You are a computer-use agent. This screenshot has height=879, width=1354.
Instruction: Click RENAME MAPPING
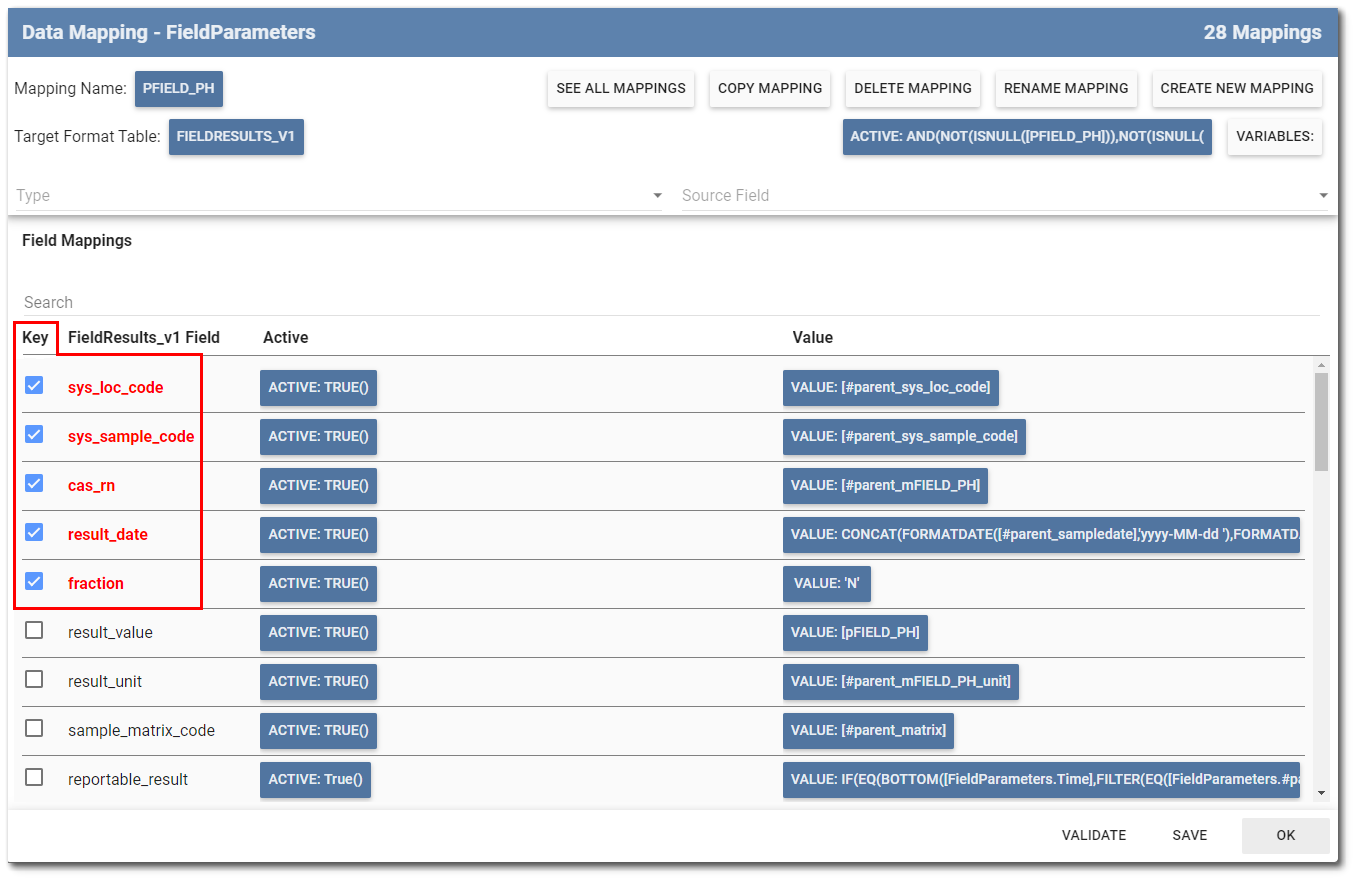(1066, 88)
